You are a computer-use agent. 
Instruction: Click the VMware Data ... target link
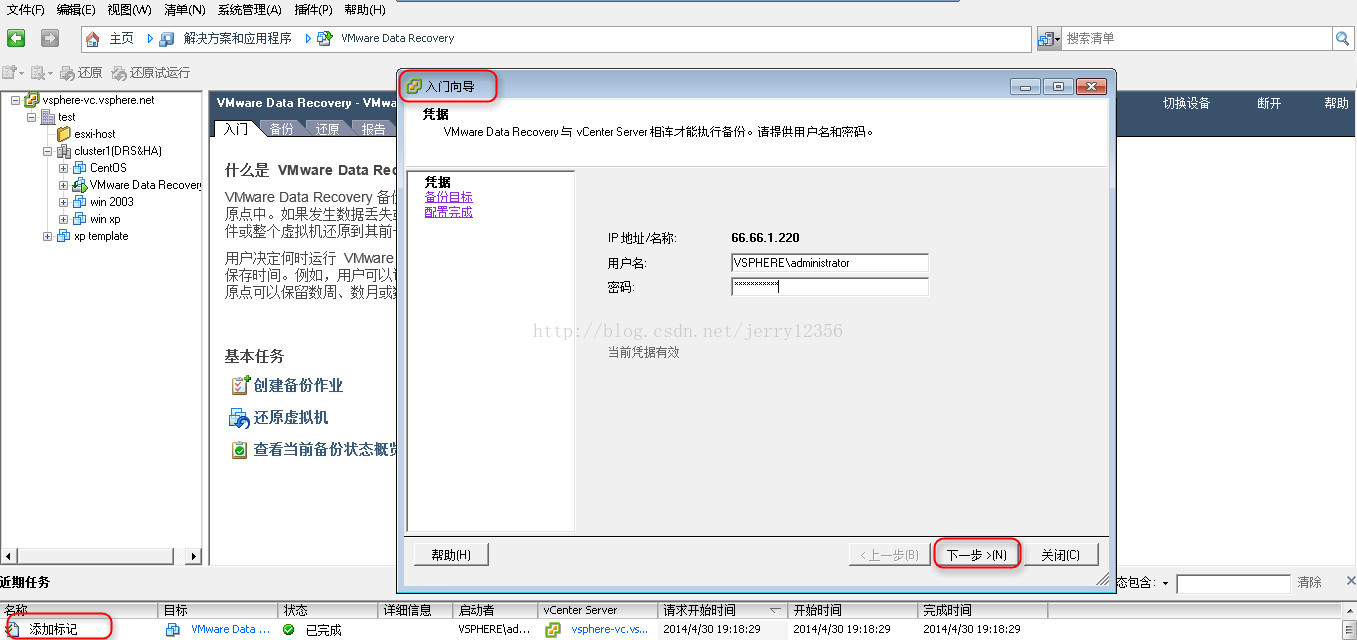tap(230, 630)
